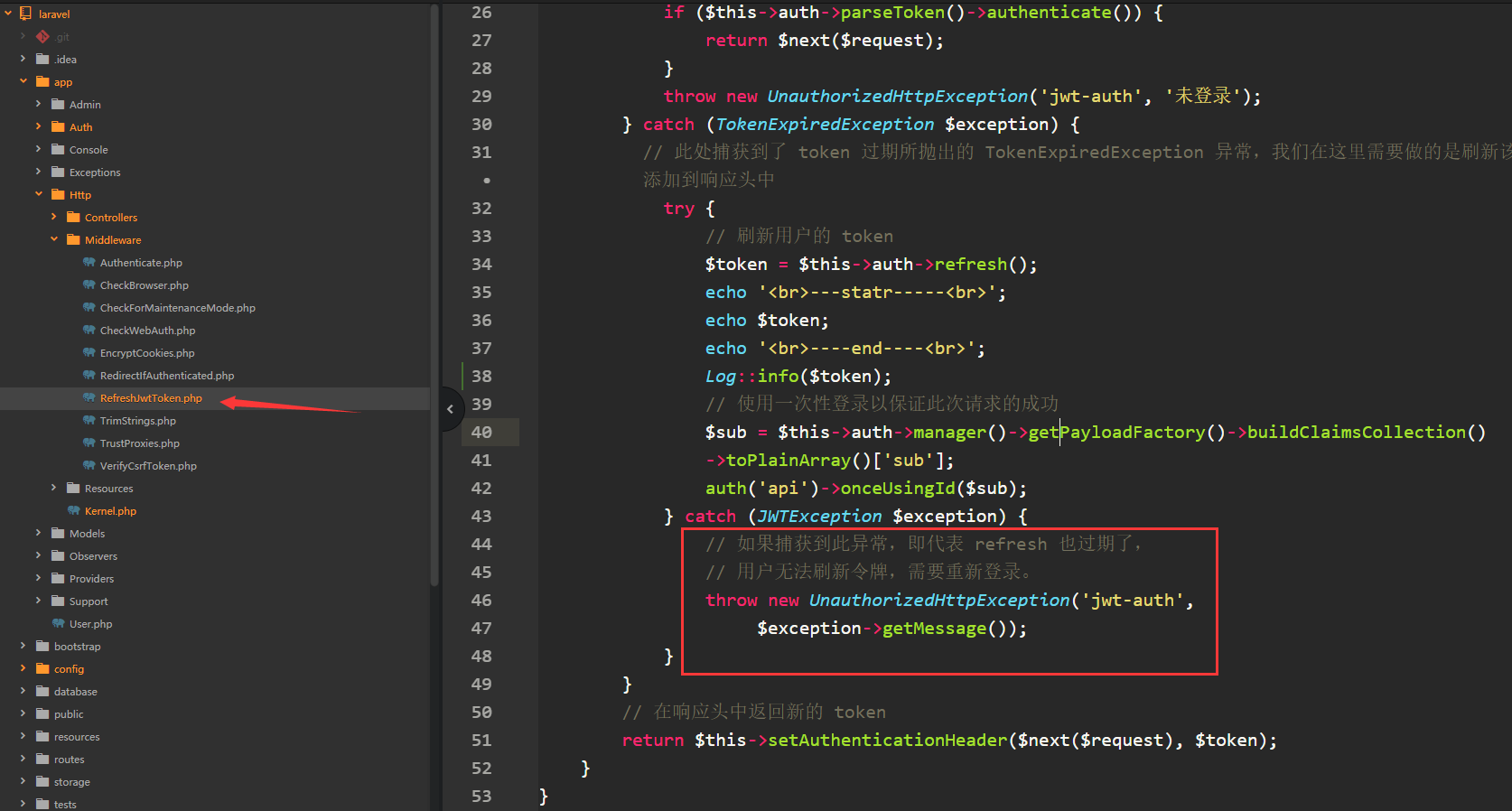1512x811 pixels.
Task: Click TrimStrings.php file icon
Action: coord(89,420)
